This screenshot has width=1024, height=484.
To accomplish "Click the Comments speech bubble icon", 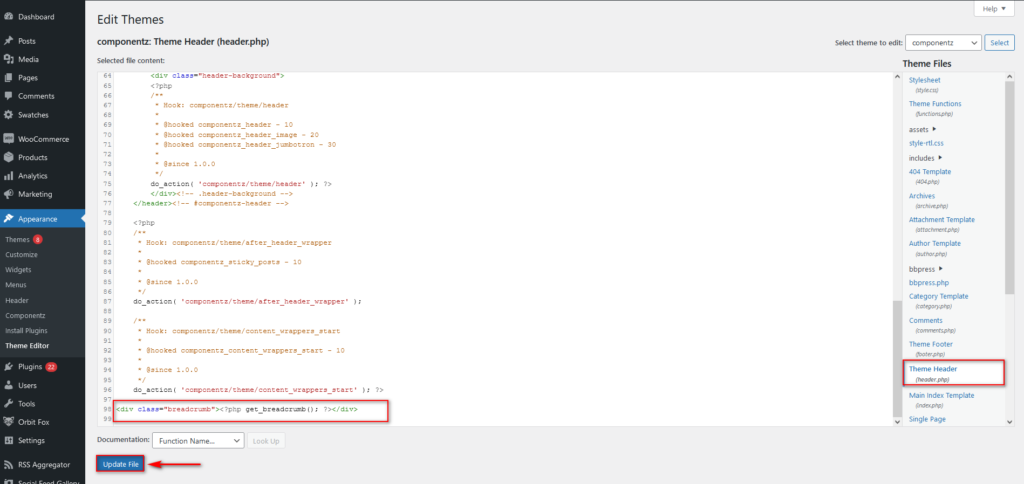I will 8,96.
